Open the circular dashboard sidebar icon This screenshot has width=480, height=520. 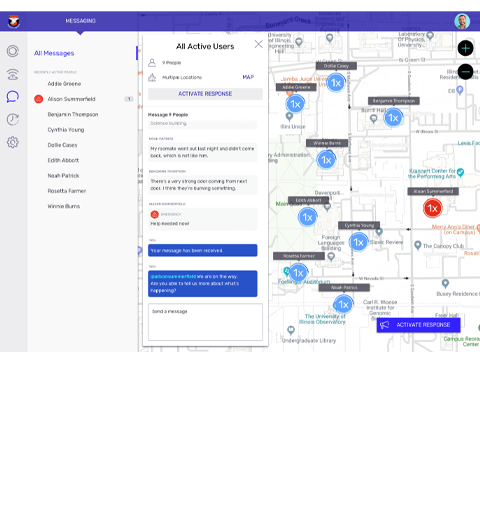[x=13, y=51]
